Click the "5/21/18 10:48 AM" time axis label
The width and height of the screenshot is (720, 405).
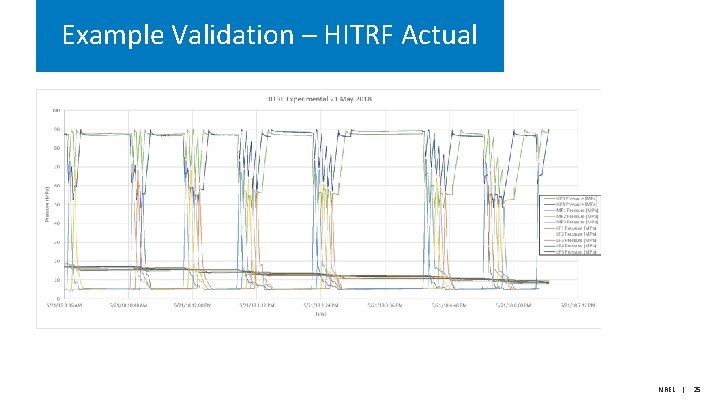tap(129, 305)
